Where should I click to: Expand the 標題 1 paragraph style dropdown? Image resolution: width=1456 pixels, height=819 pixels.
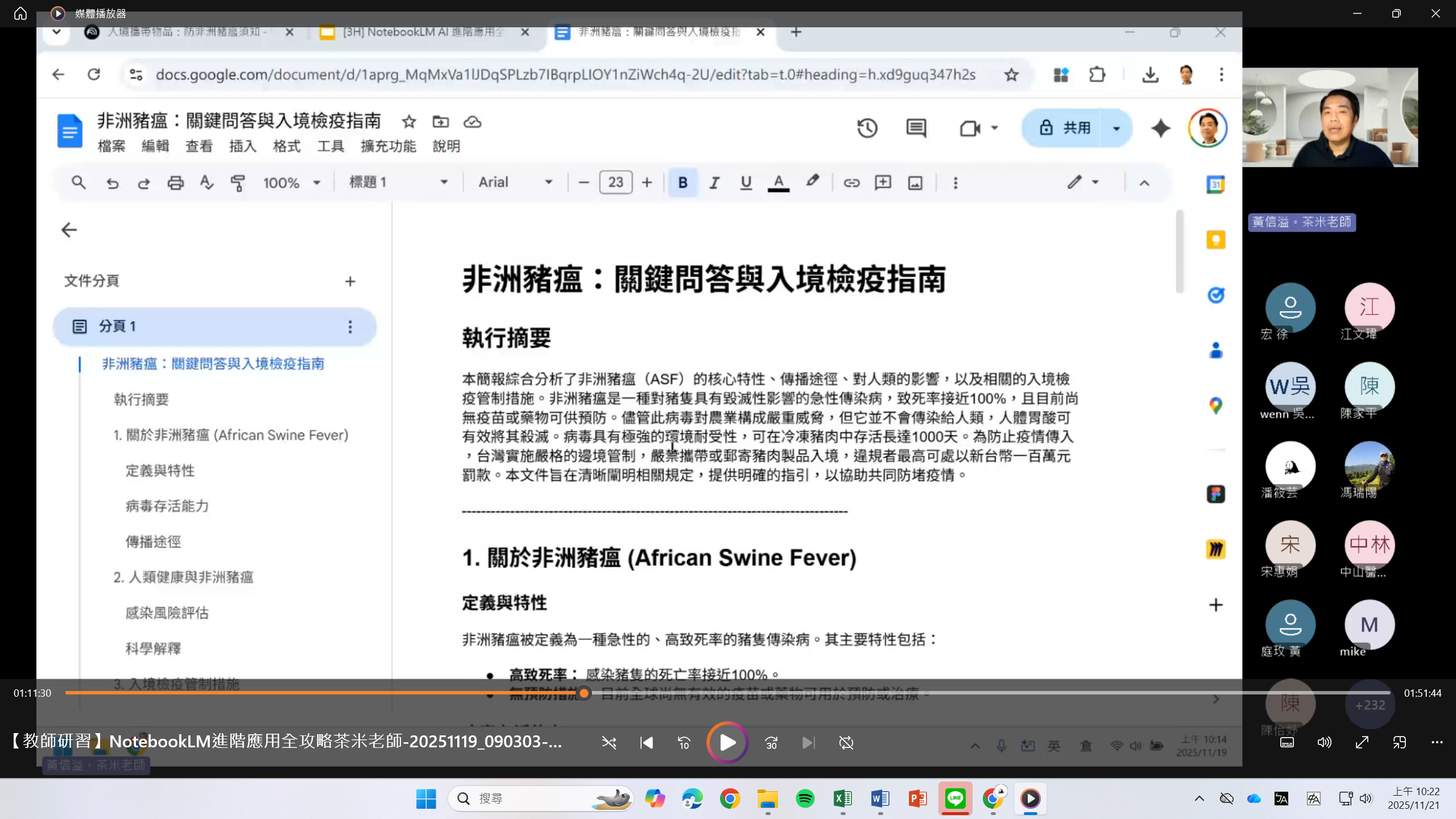pyautogui.click(x=398, y=183)
